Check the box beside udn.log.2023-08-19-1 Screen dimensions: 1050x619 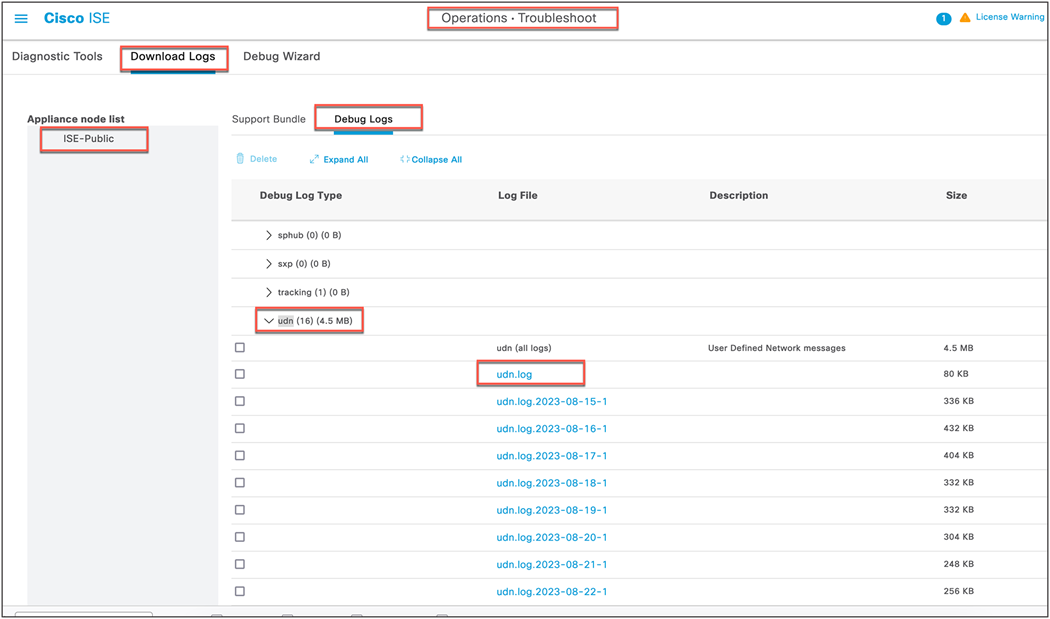(240, 510)
